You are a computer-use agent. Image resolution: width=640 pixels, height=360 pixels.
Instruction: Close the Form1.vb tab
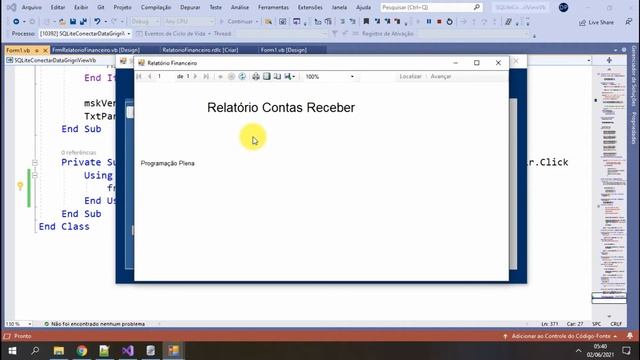tap(45, 50)
